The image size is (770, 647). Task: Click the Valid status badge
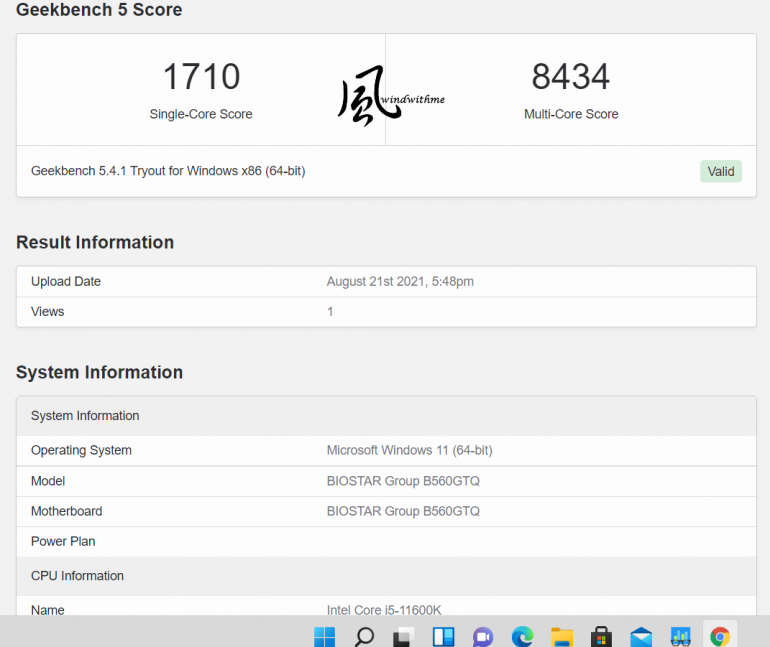(721, 171)
